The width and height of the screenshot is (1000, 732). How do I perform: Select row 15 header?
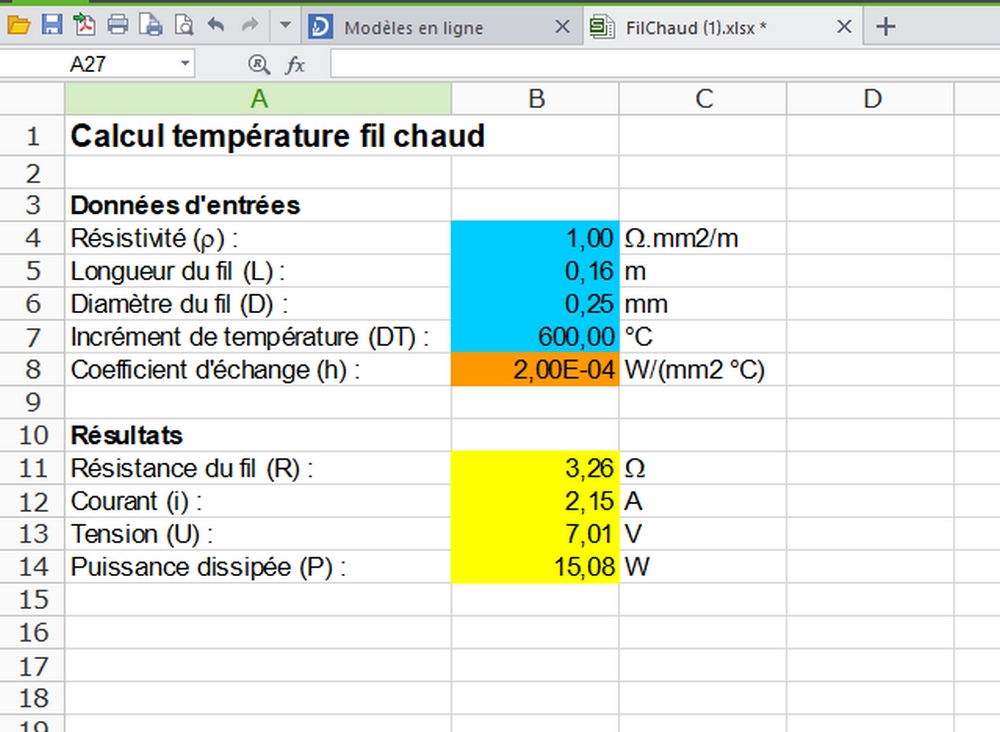[33, 599]
